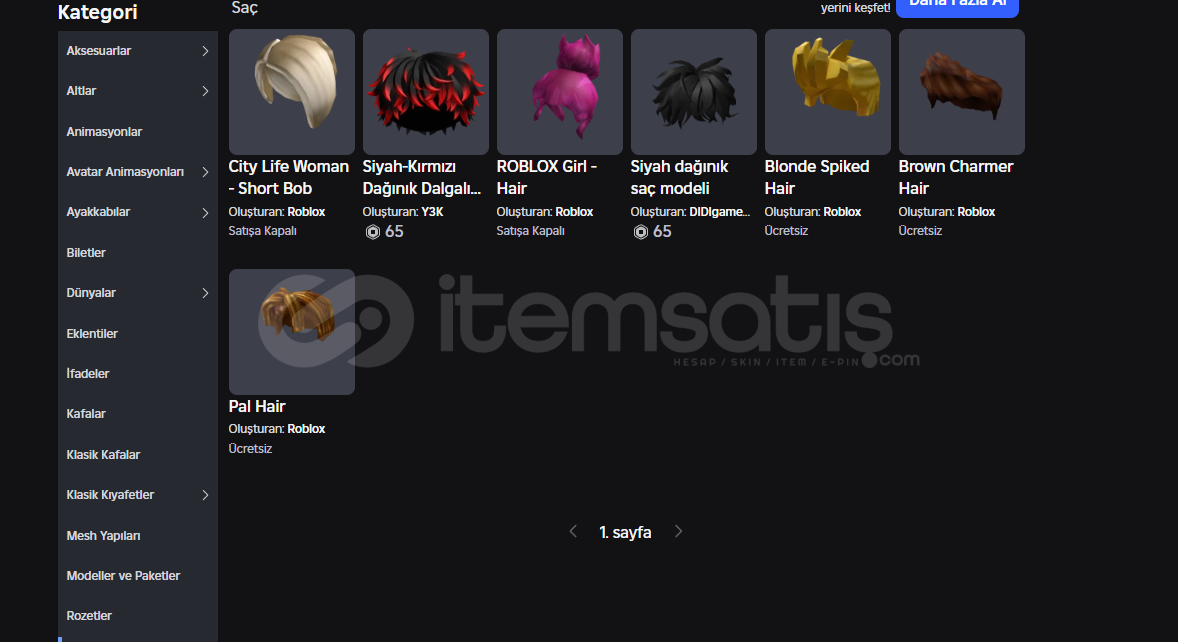Open the Animasyonlar category
This screenshot has width=1178, height=642.
[104, 131]
